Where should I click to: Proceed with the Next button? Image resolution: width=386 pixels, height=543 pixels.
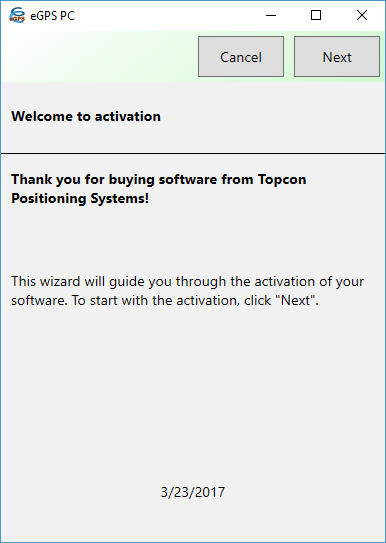click(x=337, y=57)
